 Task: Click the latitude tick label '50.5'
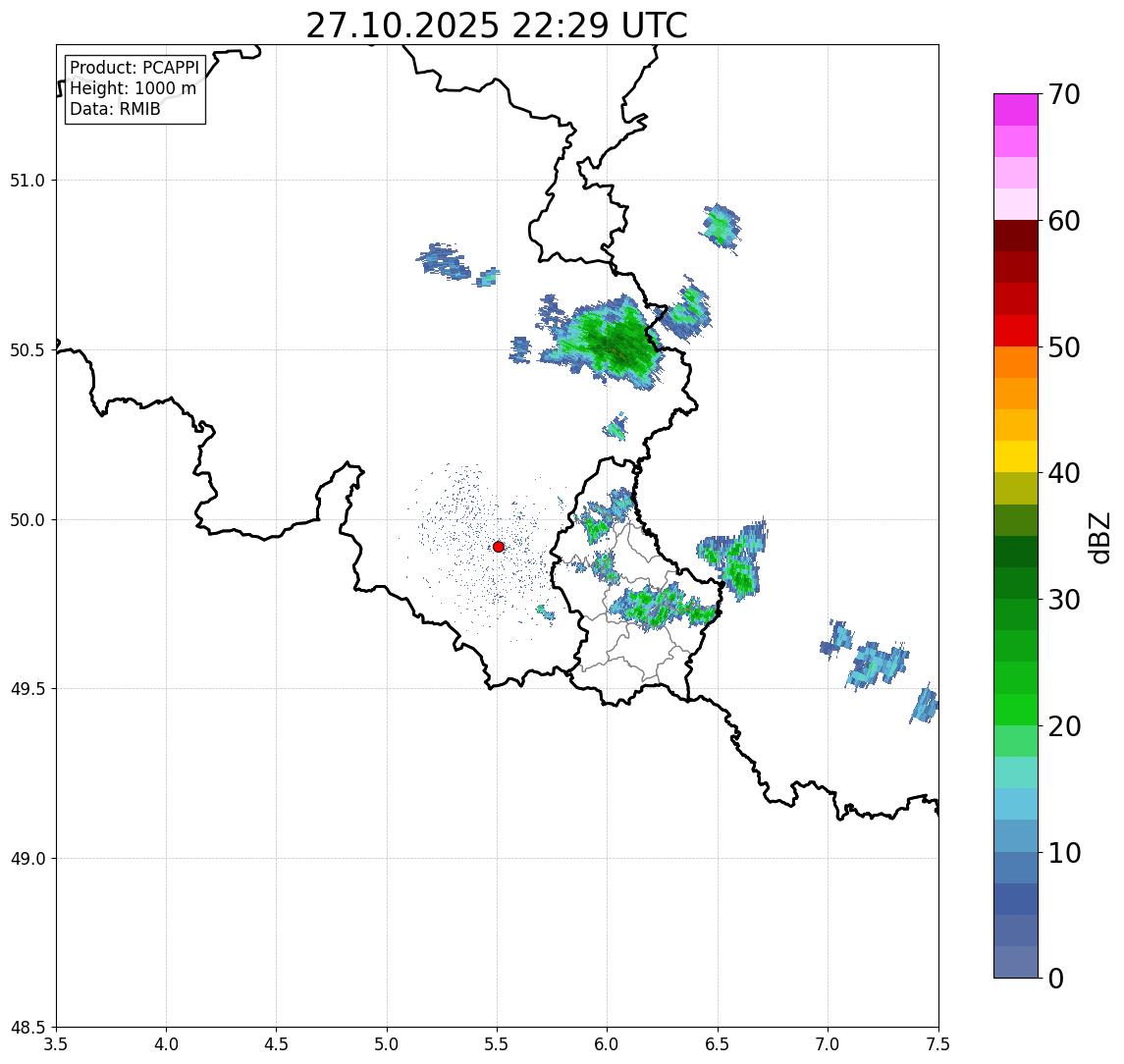click(27, 350)
